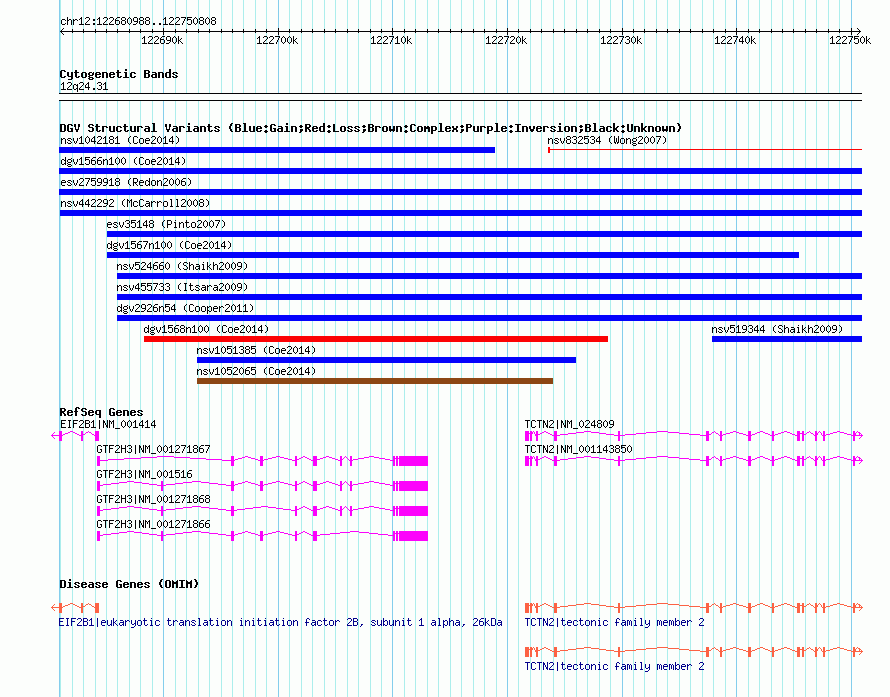The image size is (890, 697).
Task: Click the thick last exon of GTF2H3|NM_001271867
Action: [413, 461]
